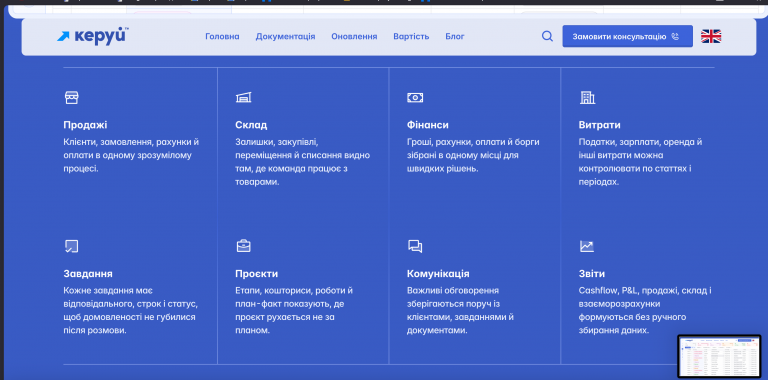The width and height of the screenshot is (768, 380).
Task: Select the Проєкти heading
Action: pos(257,274)
